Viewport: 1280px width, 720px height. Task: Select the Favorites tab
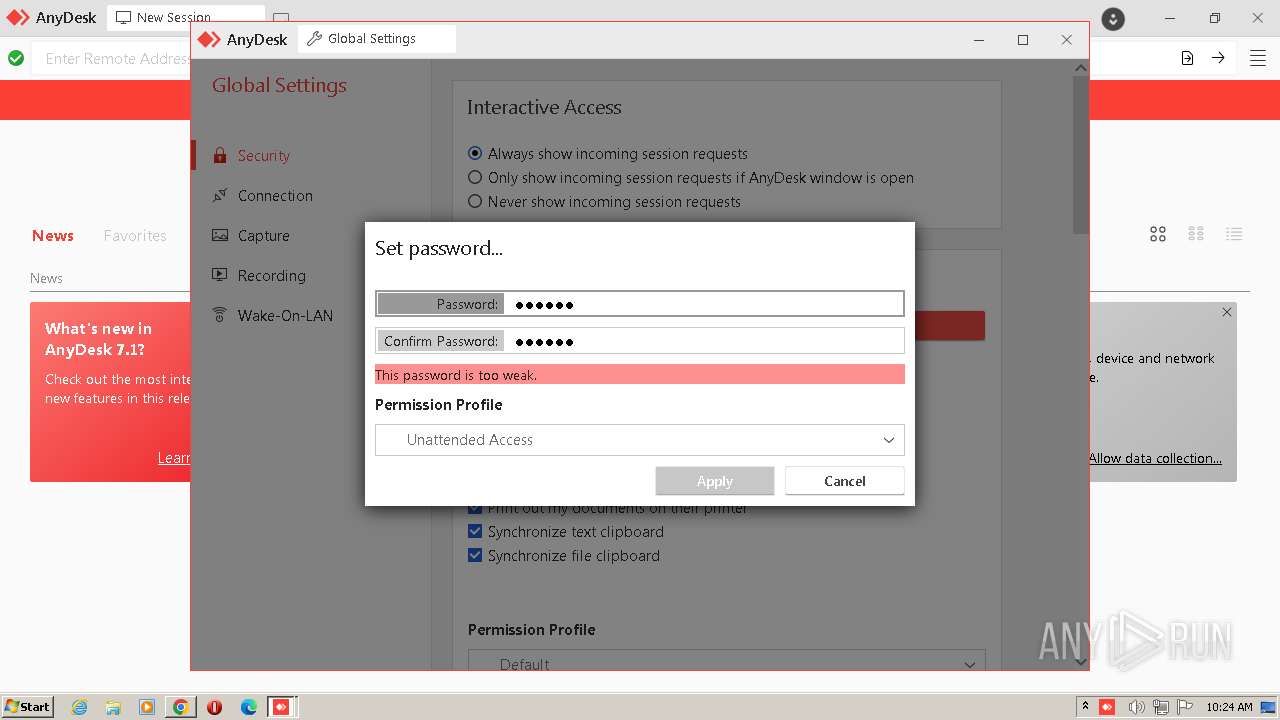135,235
